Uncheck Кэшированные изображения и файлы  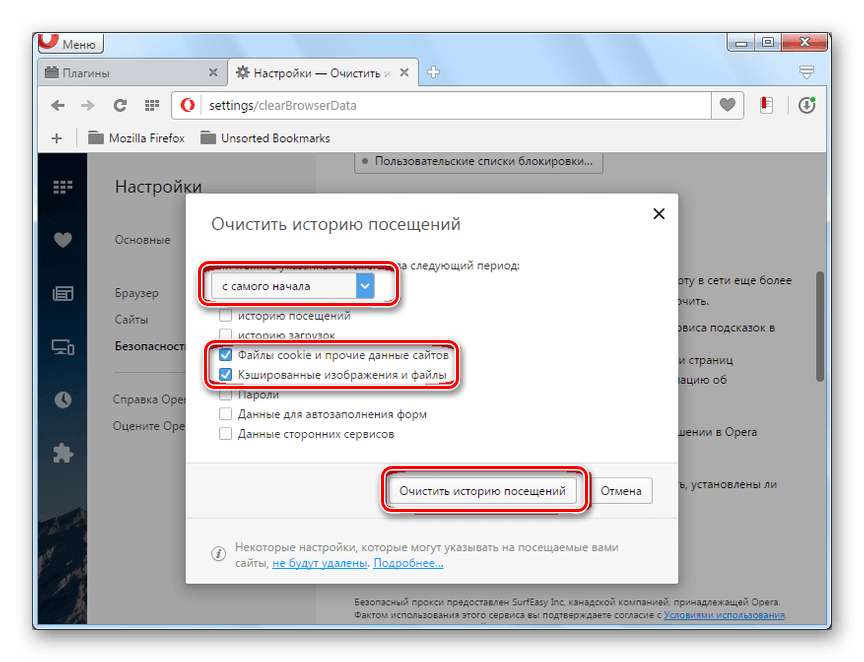[x=225, y=375]
